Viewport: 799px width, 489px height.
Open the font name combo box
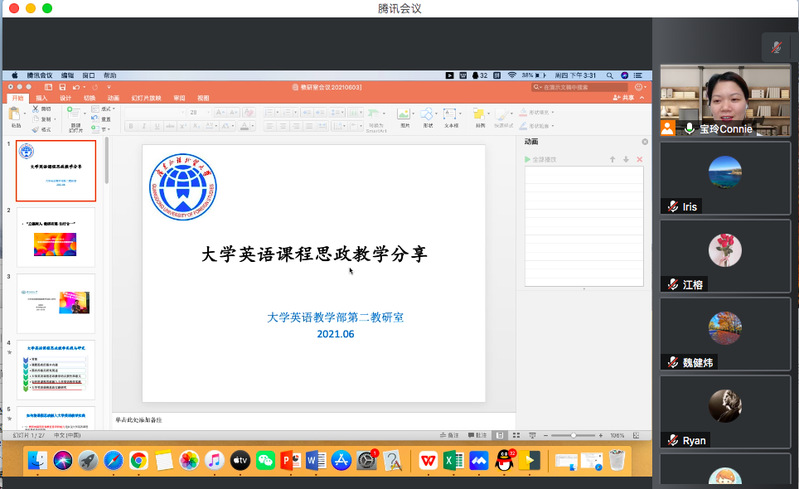(x=155, y=112)
